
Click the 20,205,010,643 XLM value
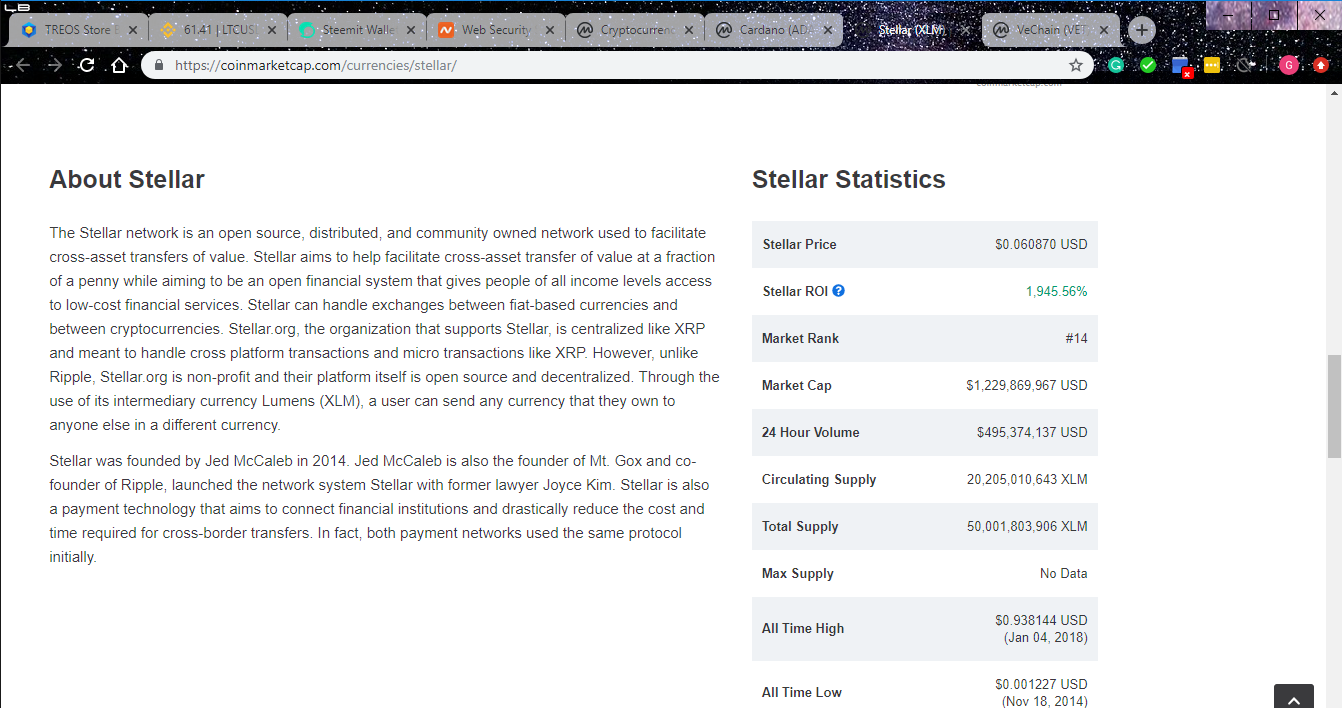pos(1027,479)
